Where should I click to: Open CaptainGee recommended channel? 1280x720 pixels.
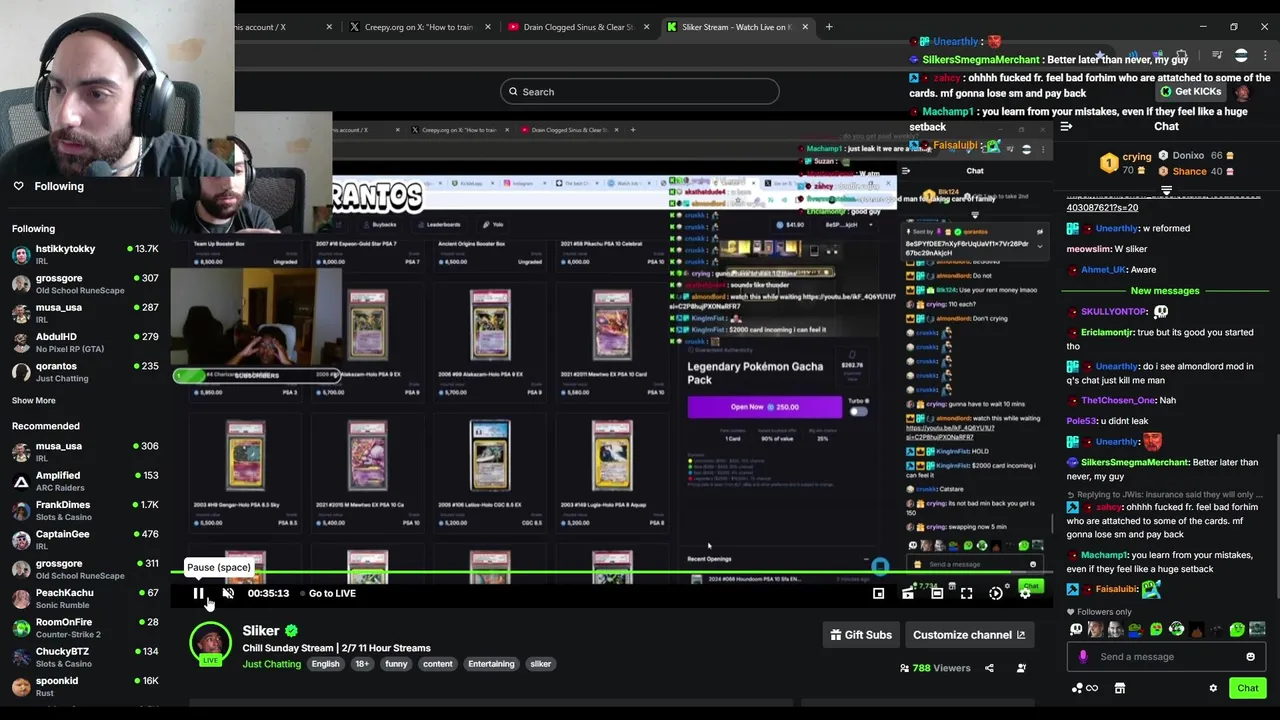pos(85,539)
